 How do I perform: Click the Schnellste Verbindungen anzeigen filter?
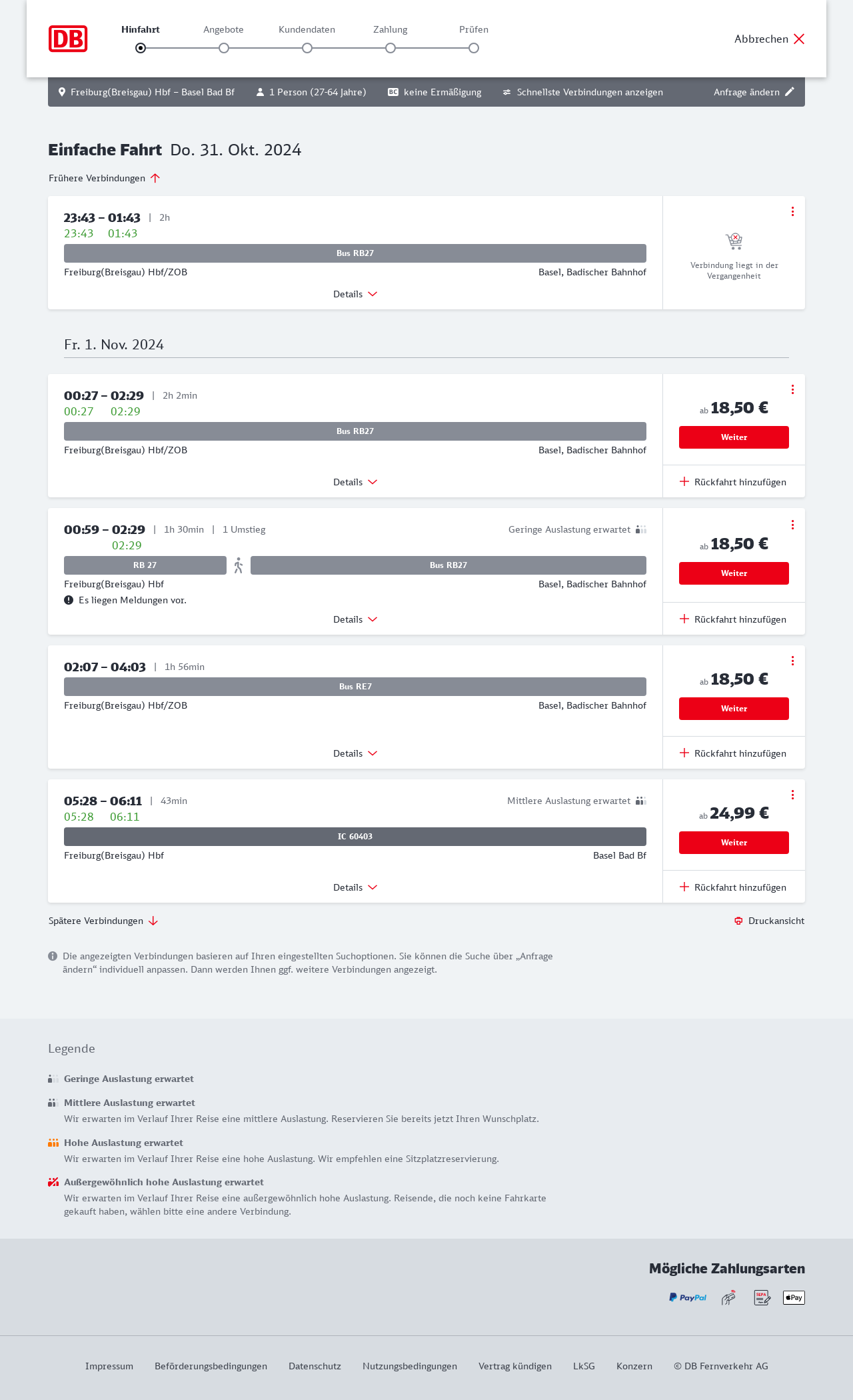tap(582, 92)
